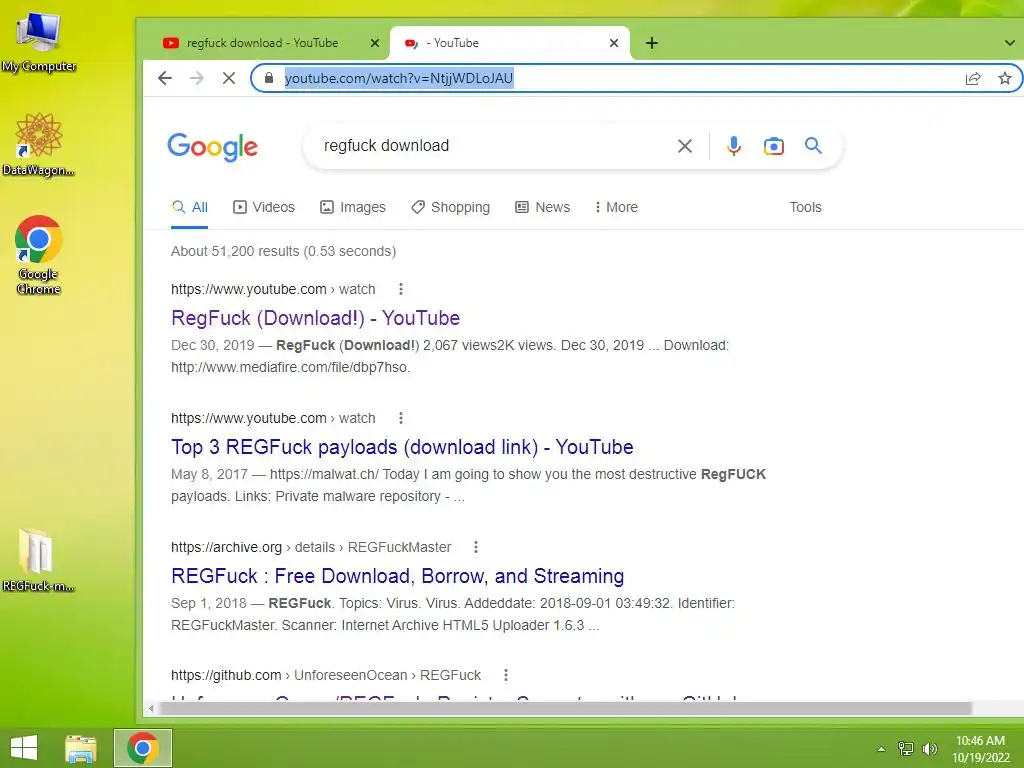1024x768 pixels.
Task: Click the browser forward arrow
Action: 197,78
